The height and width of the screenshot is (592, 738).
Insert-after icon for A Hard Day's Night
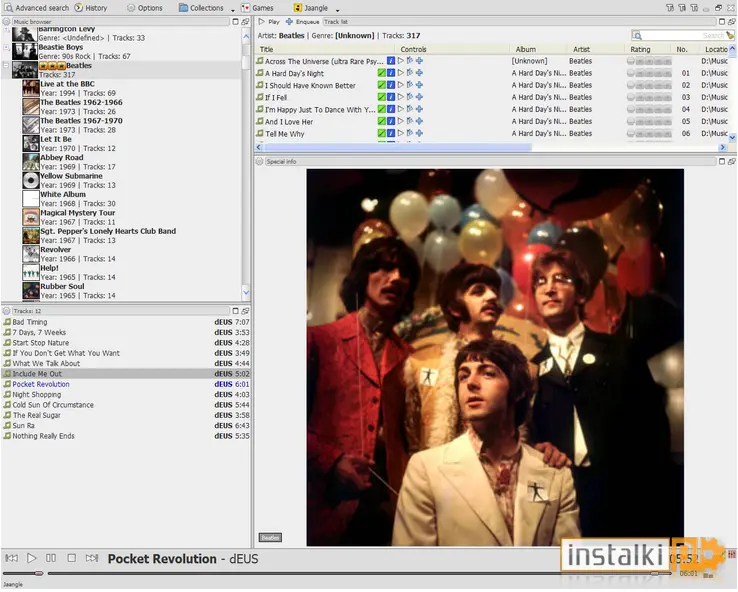click(410, 72)
